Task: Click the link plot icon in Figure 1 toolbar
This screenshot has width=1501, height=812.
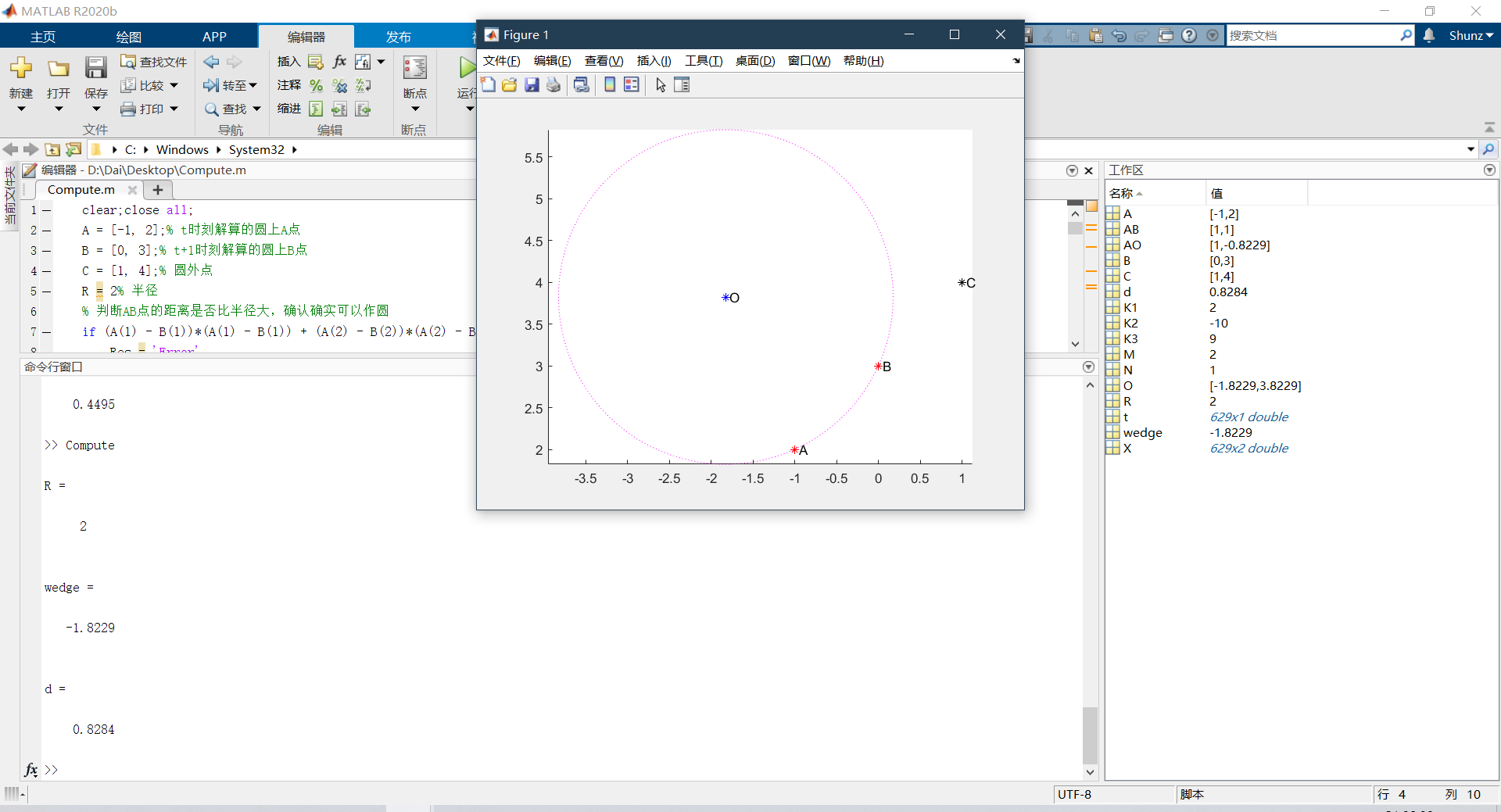Action: click(x=581, y=84)
